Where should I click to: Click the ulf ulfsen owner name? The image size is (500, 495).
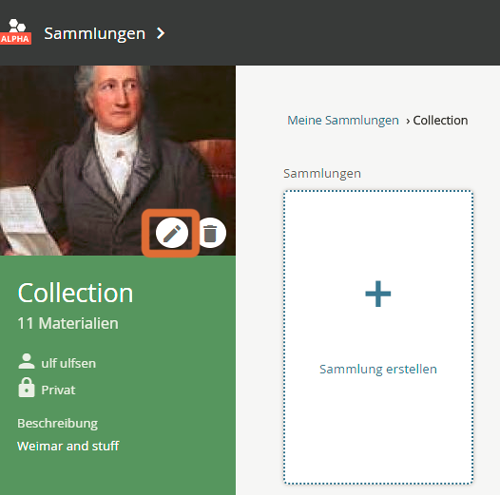click(68, 363)
